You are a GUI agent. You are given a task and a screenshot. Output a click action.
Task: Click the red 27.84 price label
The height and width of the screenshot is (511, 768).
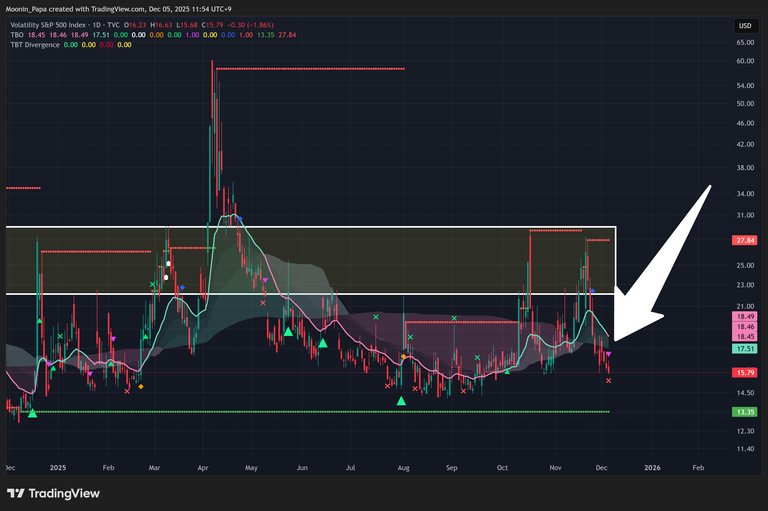coord(744,240)
